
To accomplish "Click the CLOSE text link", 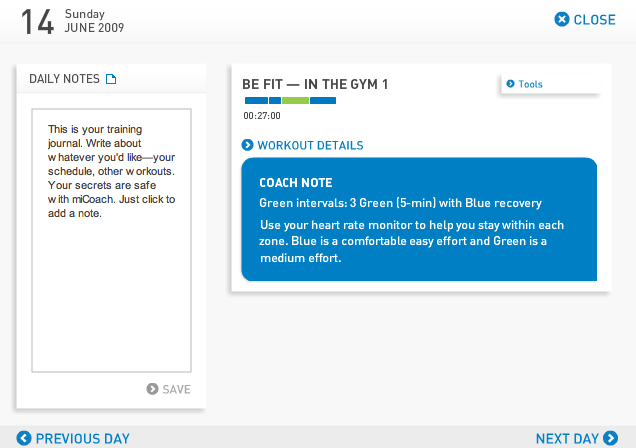I will (594, 19).
